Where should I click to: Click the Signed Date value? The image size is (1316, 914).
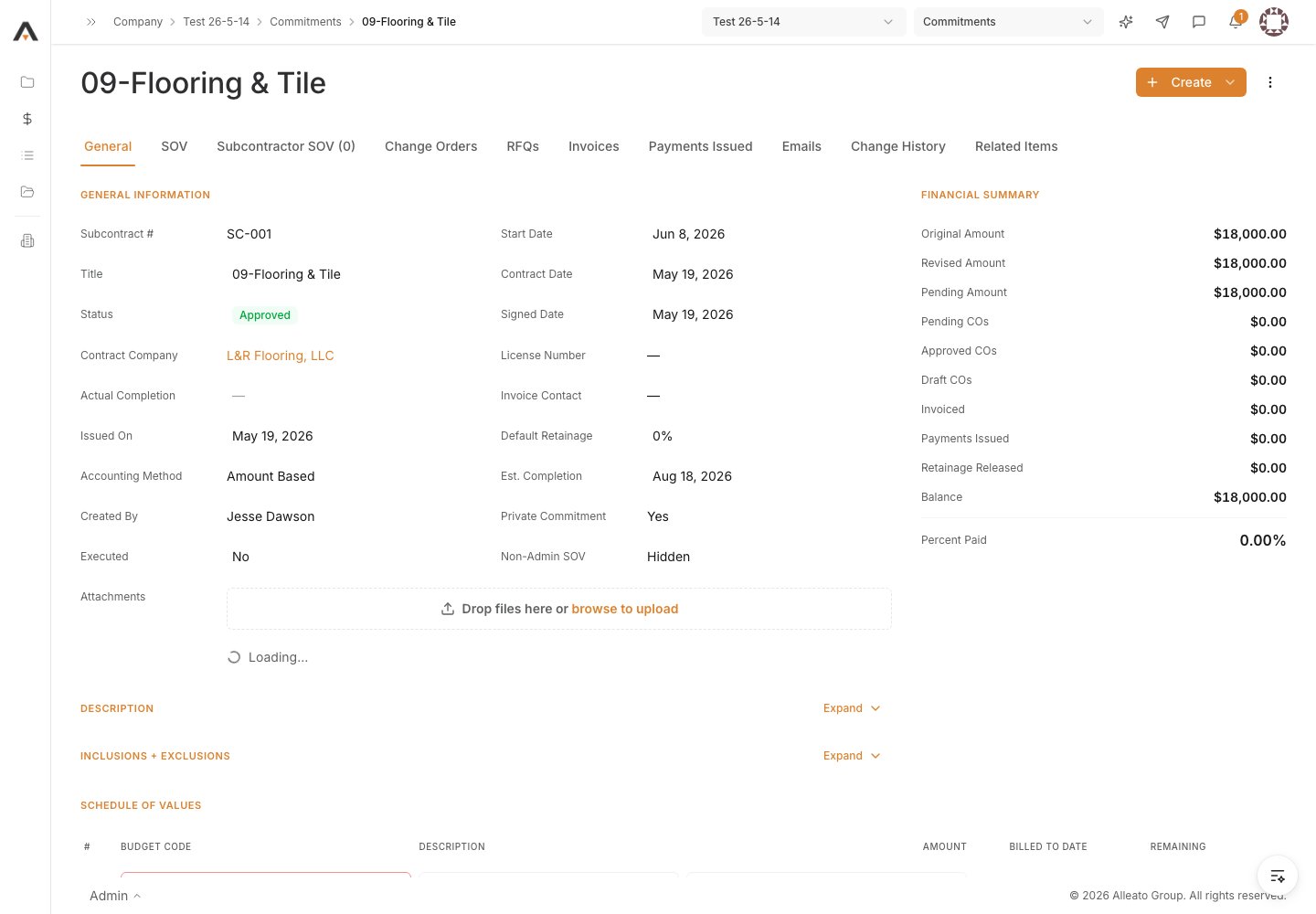pyautogui.click(x=693, y=314)
